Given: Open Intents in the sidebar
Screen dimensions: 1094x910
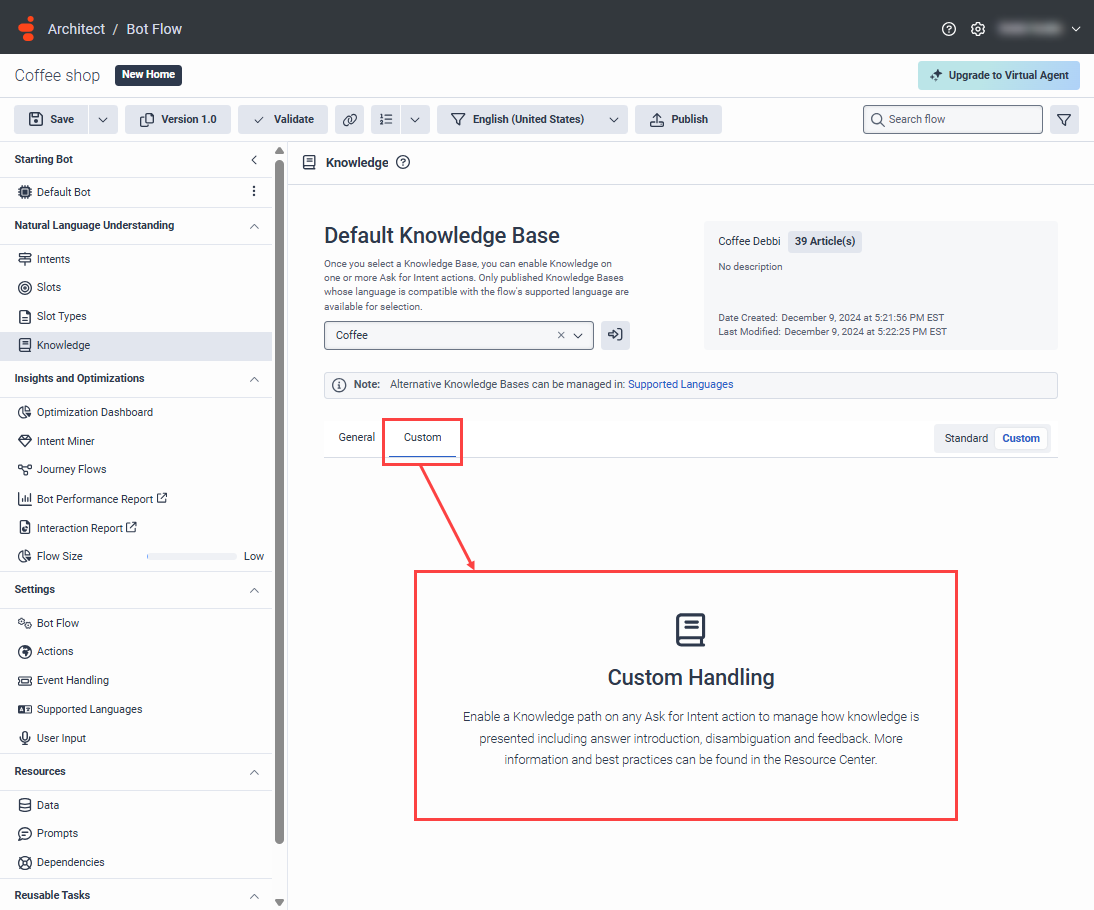Looking at the screenshot, I should click(x=53, y=259).
